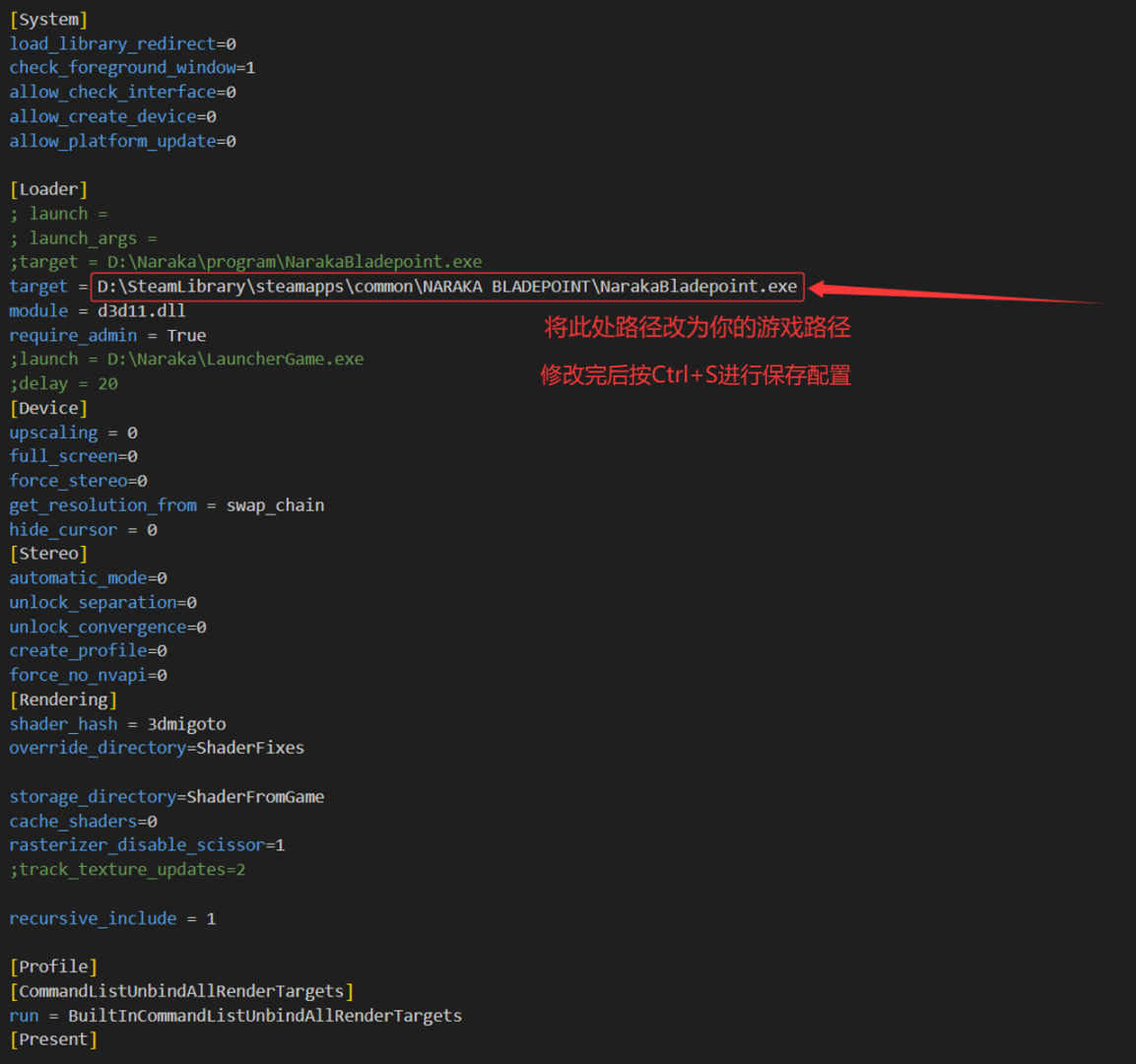1136x1064 pixels.
Task: Click the [Stereo] section header
Action: [48, 554]
